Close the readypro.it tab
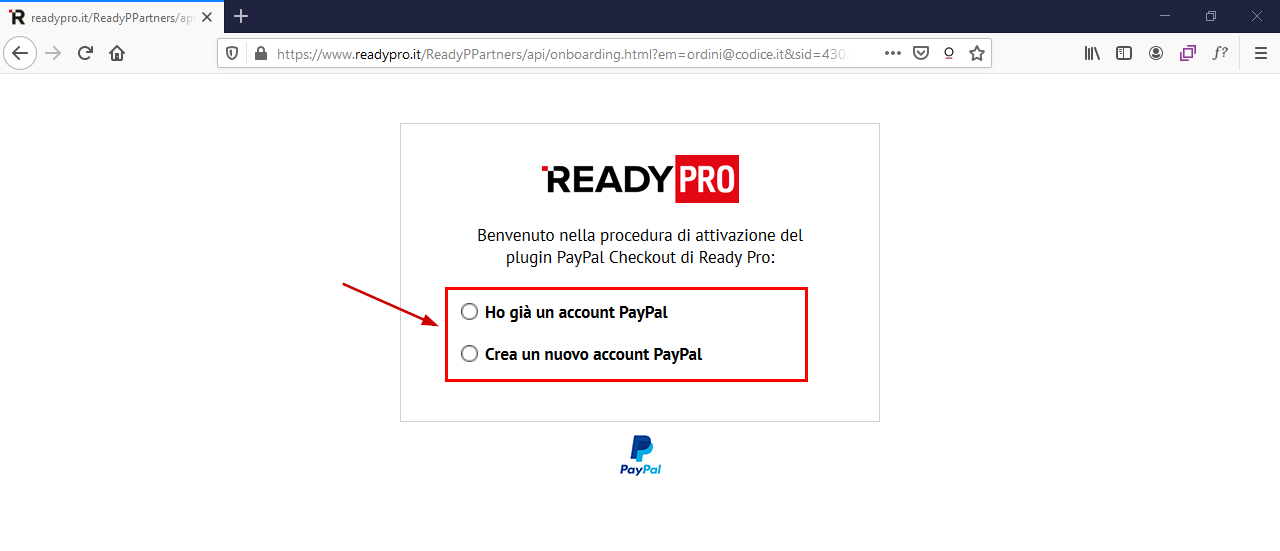The width and height of the screenshot is (1280, 551). coord(207,17)
